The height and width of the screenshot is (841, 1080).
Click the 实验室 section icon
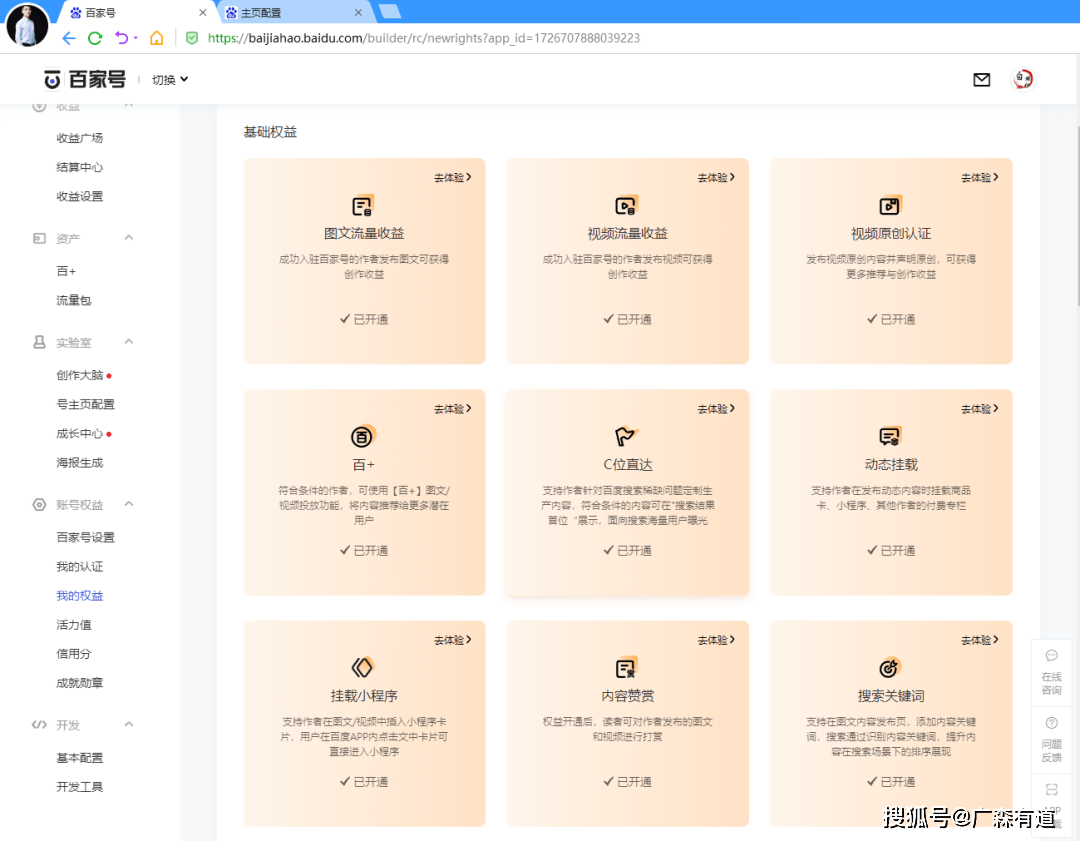pos(39,342)
